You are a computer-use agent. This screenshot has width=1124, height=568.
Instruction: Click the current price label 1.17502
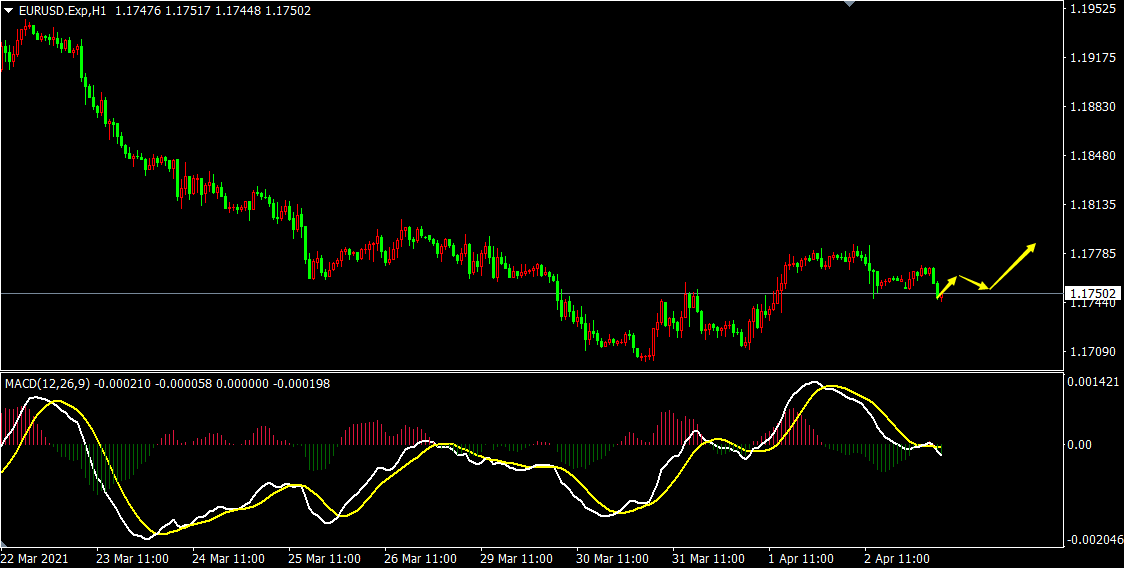(1092, 294)
